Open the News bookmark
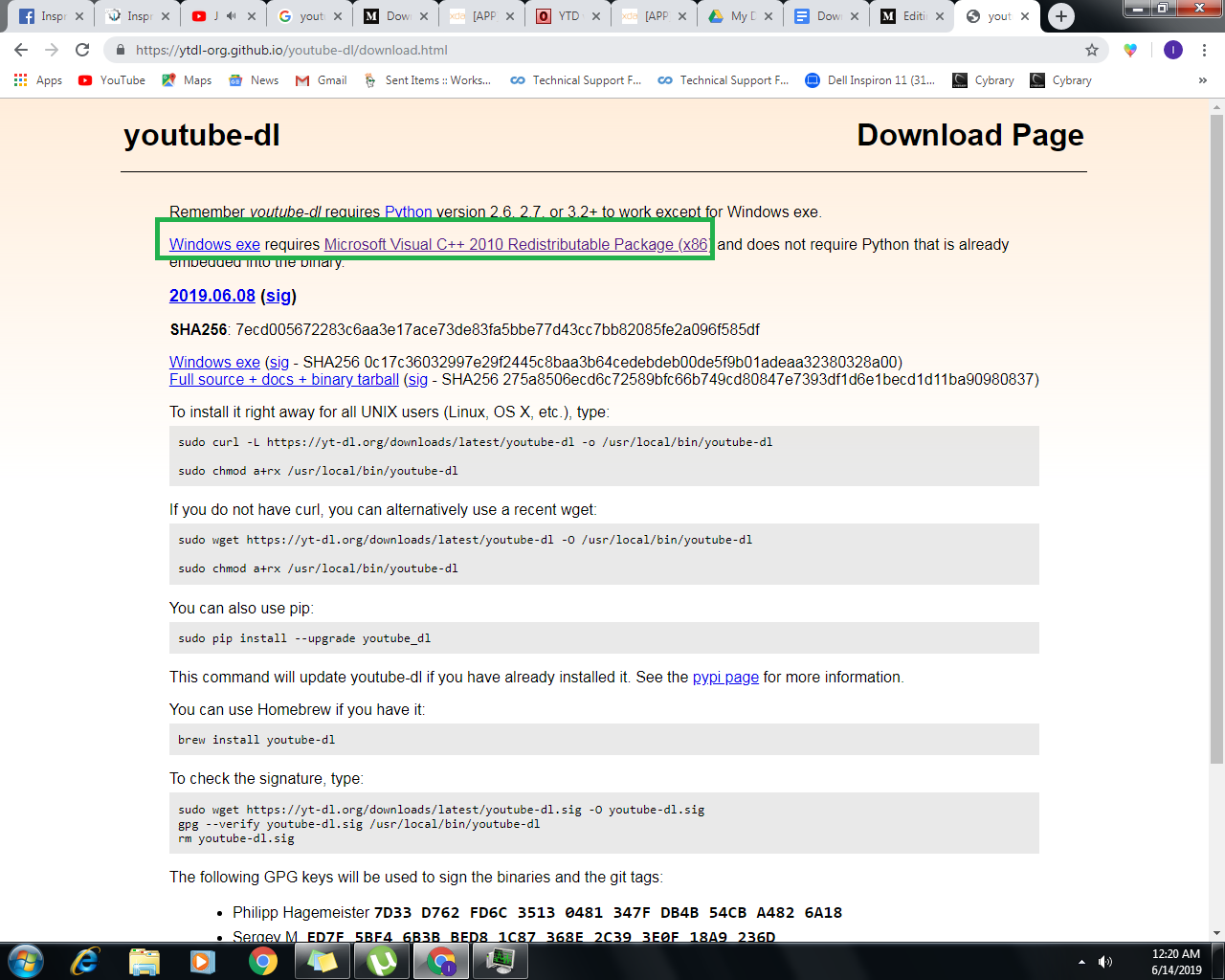Image resolution: width=1225 pixels, height=980 pixels. tap(254, 80)
